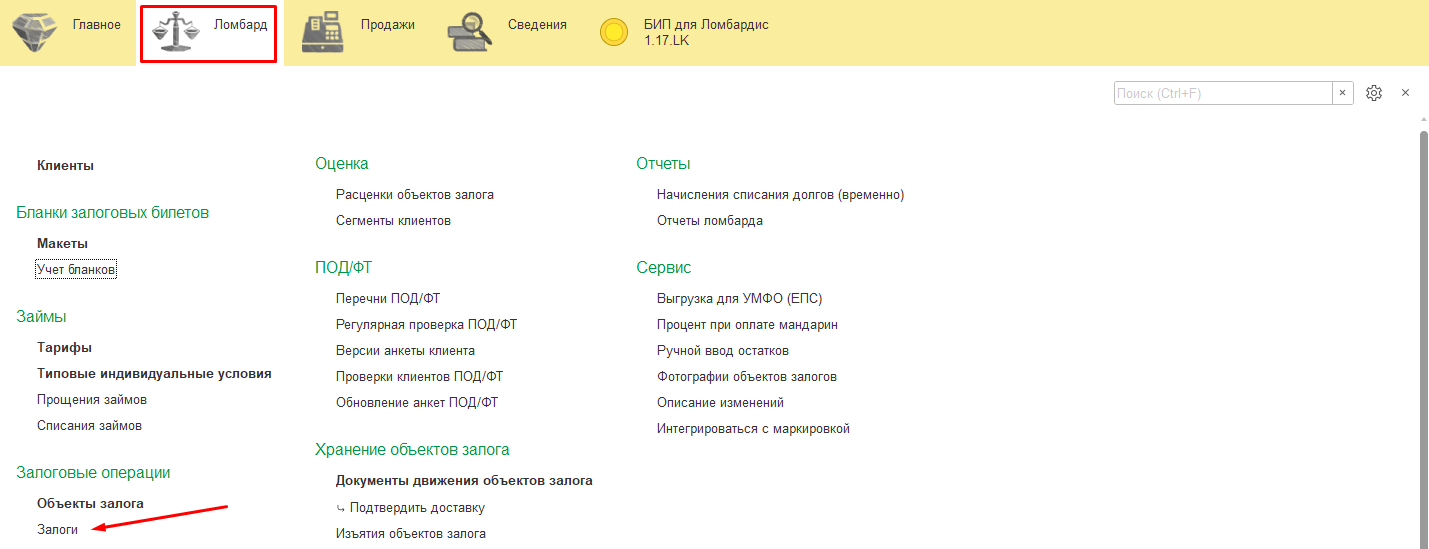1429x549 pixels.
Task: Open Списания займов link
Action: click(x=89, y=425)
